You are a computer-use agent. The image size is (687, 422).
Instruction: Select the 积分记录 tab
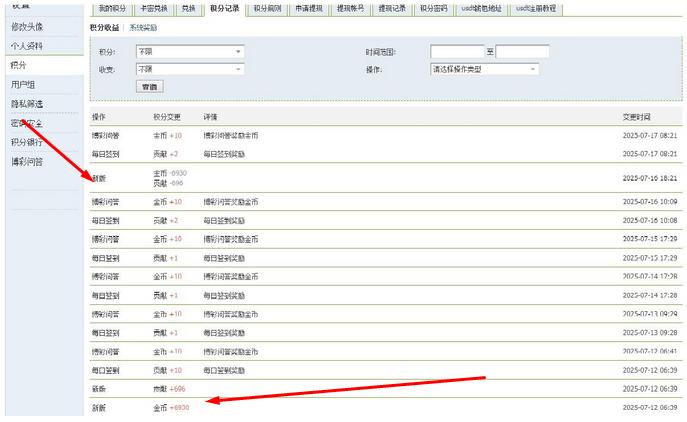(225, 8)
